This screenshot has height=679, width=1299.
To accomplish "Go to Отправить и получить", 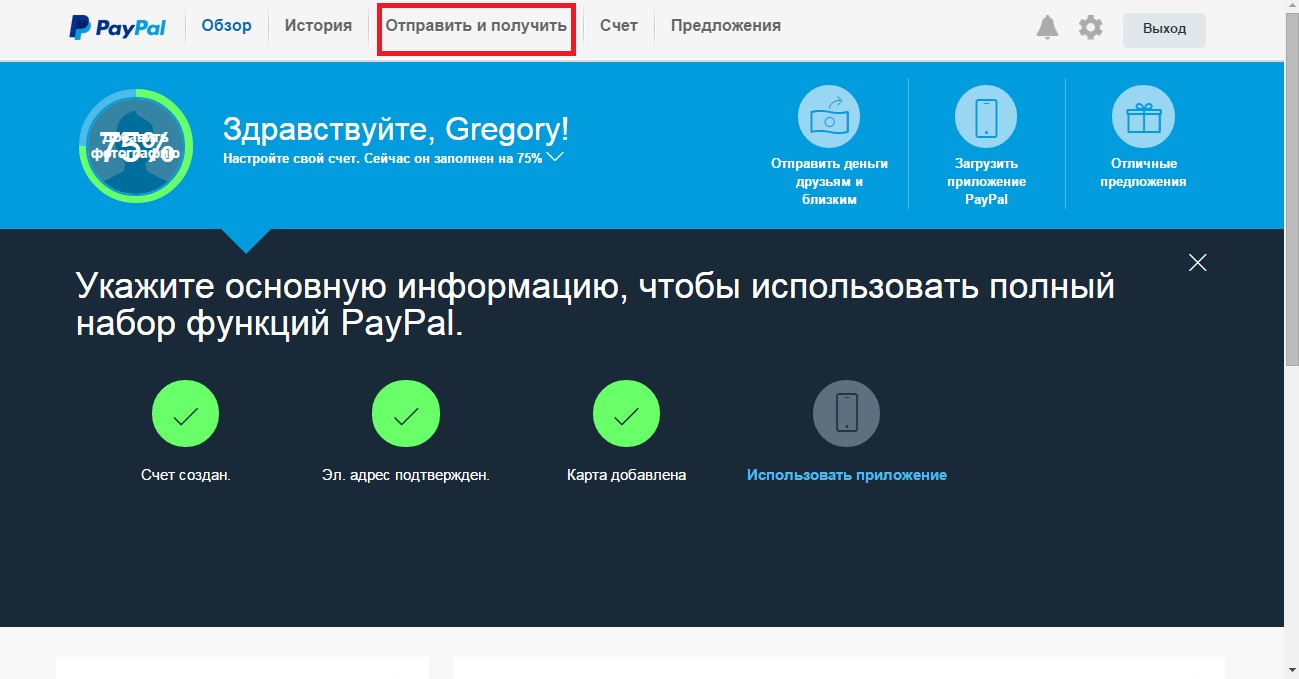I will click(x=476, y=27).
